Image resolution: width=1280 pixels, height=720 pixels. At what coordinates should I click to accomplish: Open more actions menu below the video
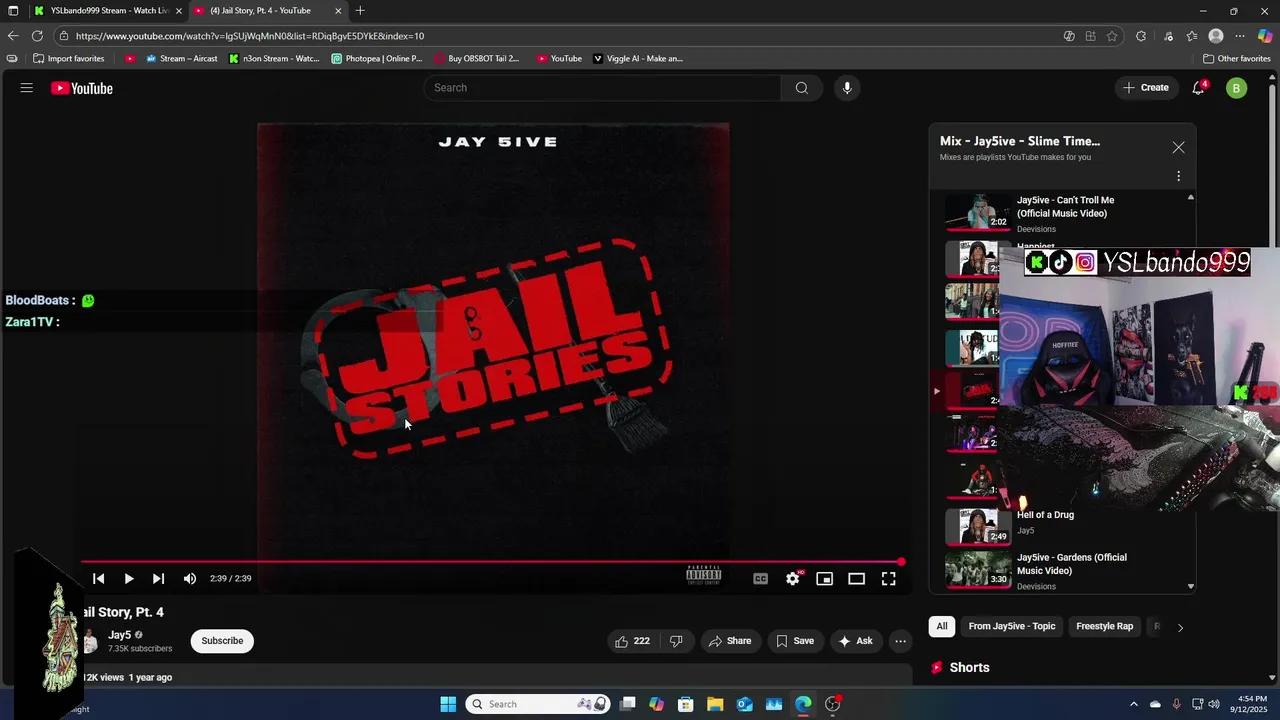tap(900, 641)
